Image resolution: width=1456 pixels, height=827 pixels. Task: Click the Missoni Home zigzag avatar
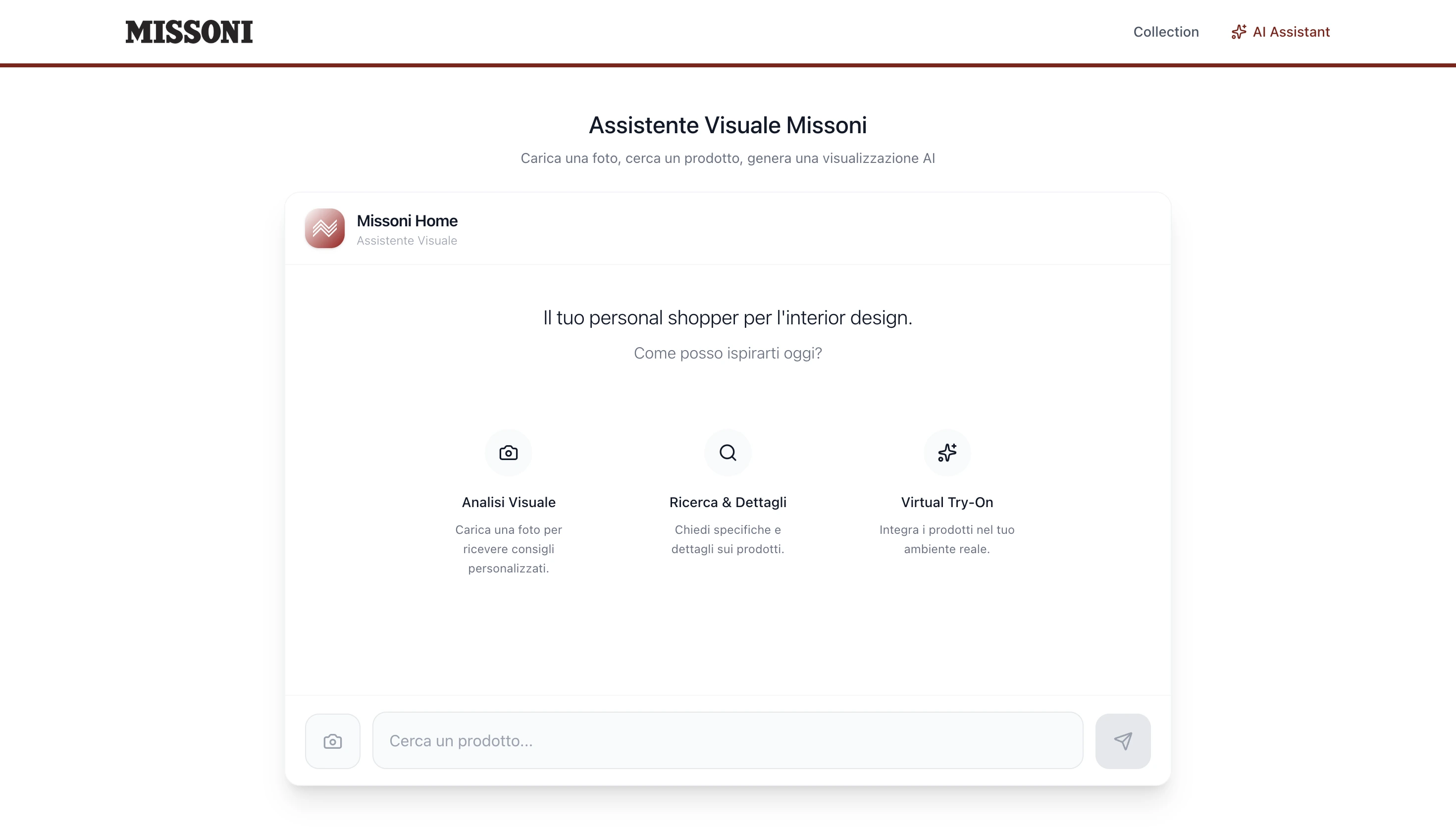[x=324, y=228]
